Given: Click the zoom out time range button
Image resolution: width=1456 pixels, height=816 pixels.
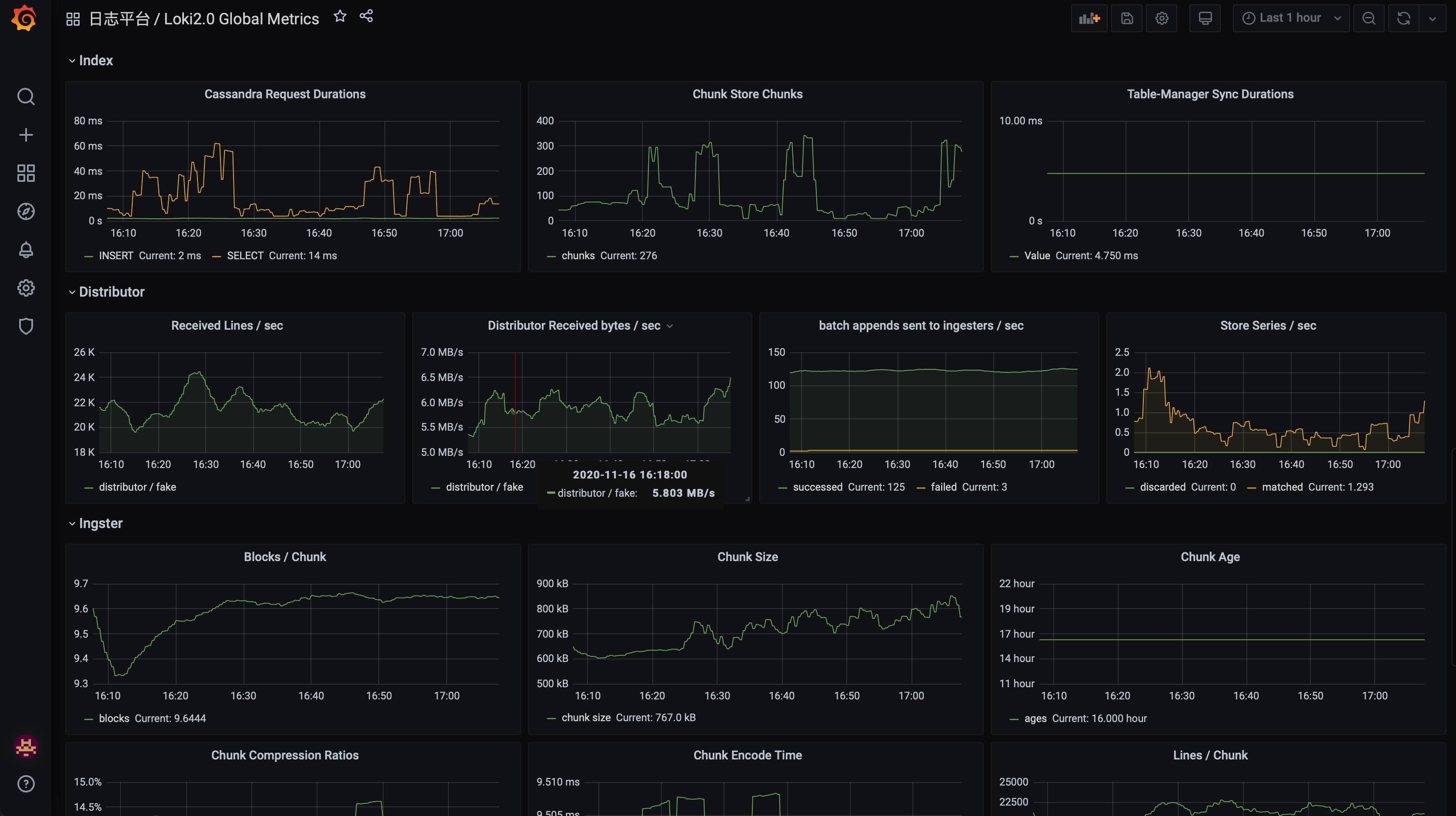Looking at the screenshot, I should click(1369, 19).
